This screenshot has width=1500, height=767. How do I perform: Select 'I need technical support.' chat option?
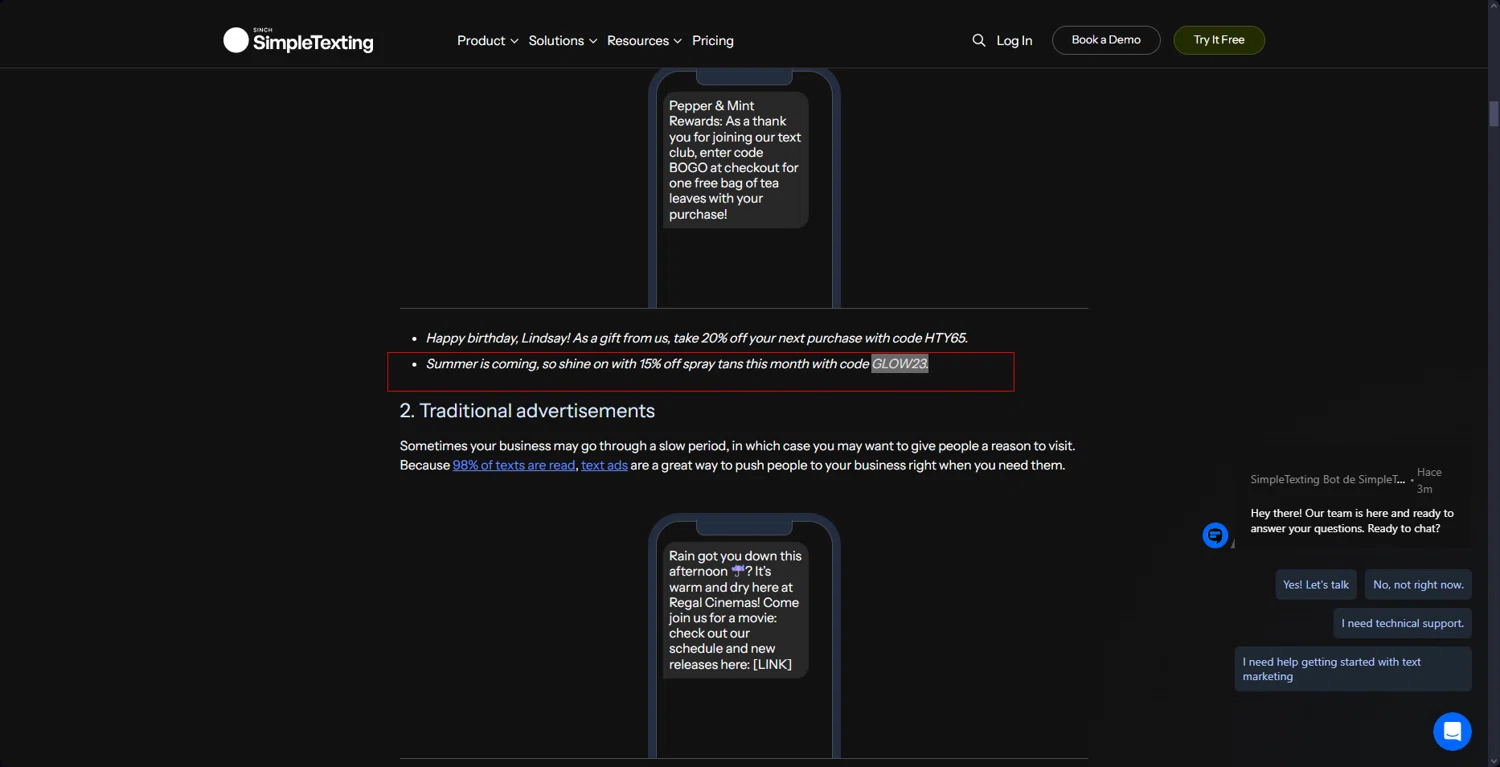tap(1402, 623)
